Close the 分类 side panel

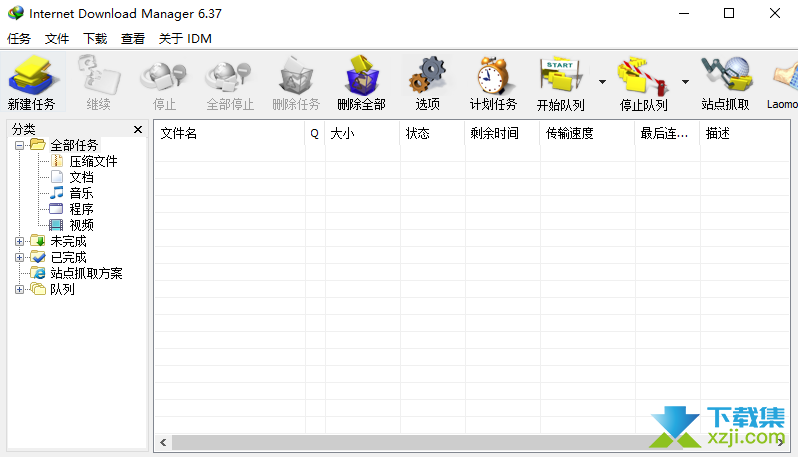pos(138,129)
